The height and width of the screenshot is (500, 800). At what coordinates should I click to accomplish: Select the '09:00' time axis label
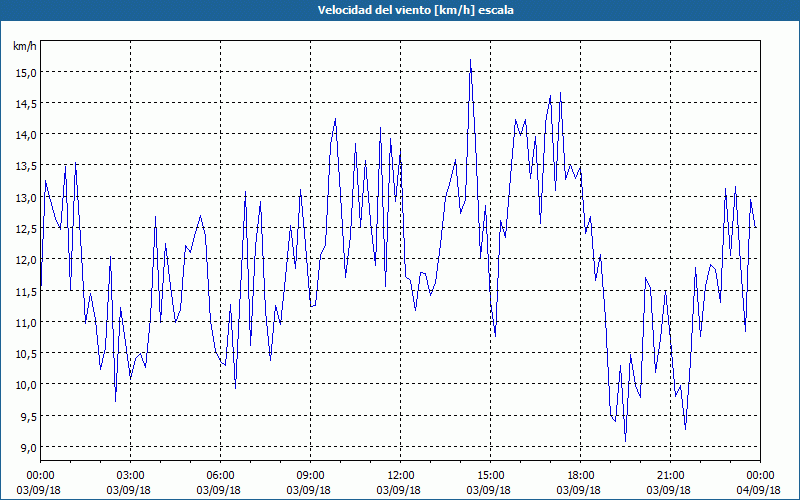(x=310, y=476)
